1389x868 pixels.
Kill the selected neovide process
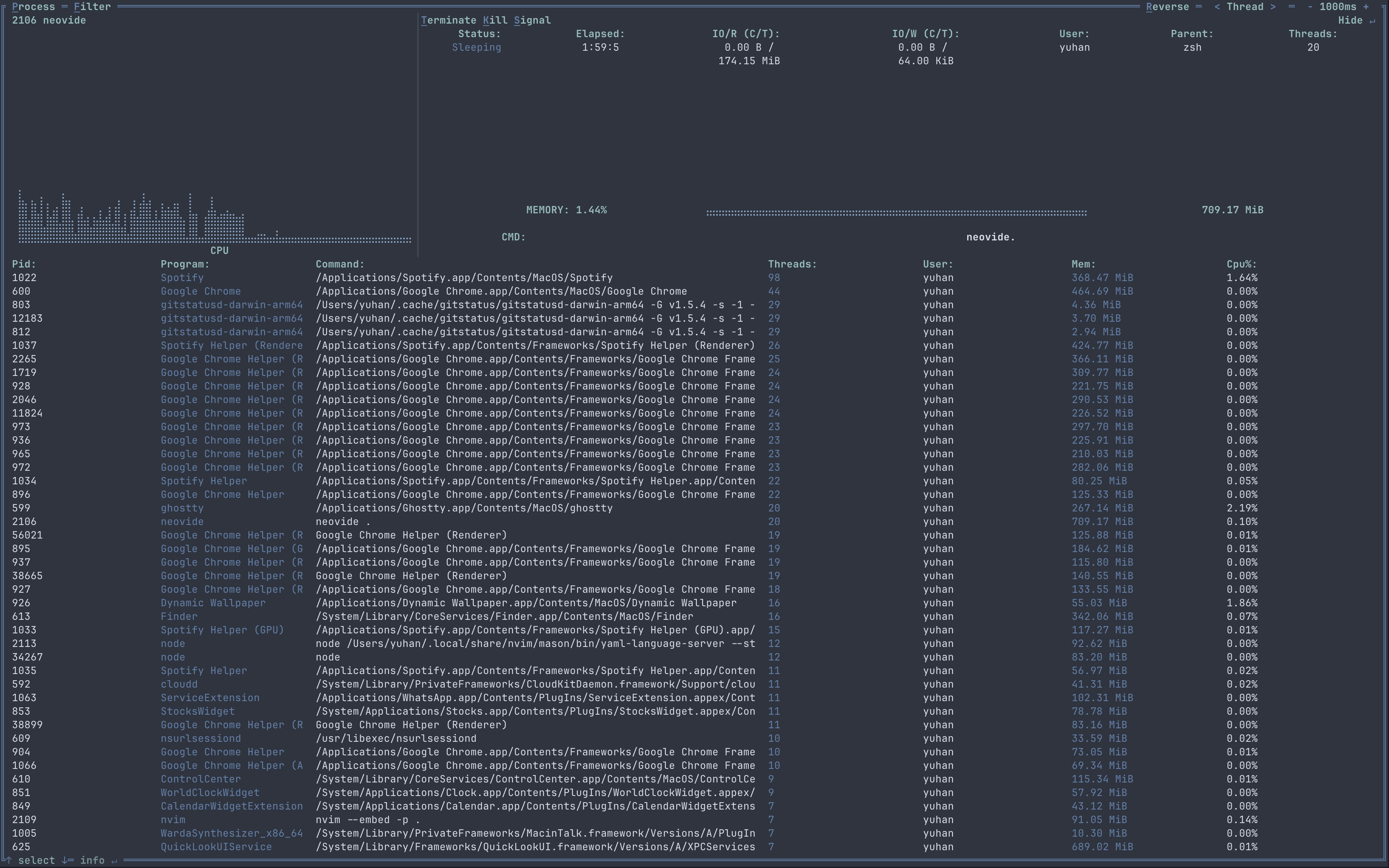[x=495, y=21]
